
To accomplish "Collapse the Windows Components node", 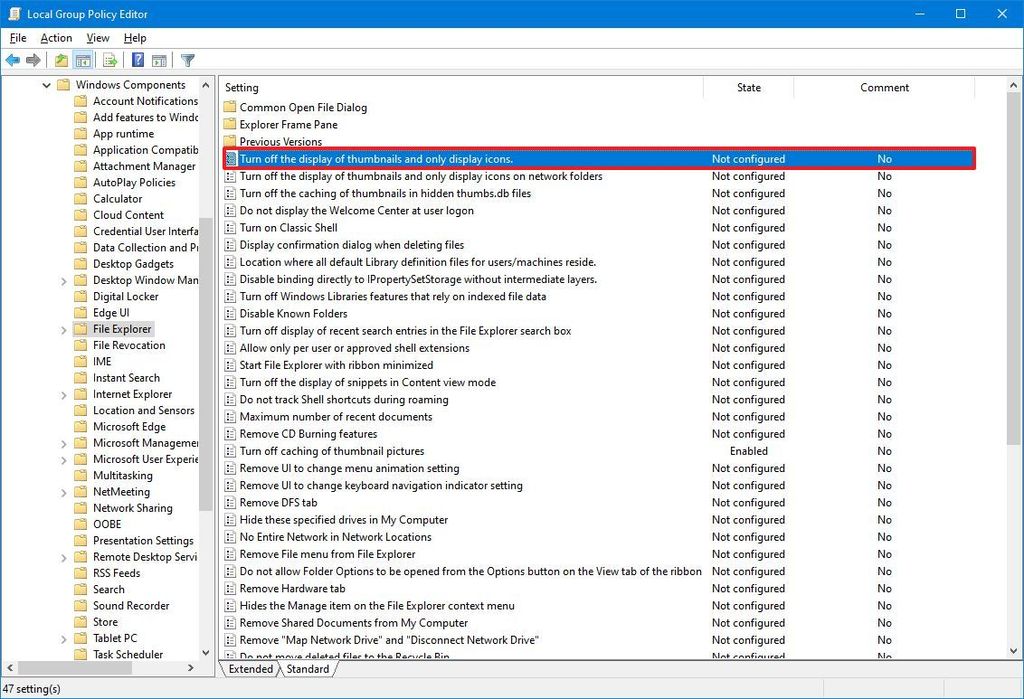I will click(x=46, y=84).
